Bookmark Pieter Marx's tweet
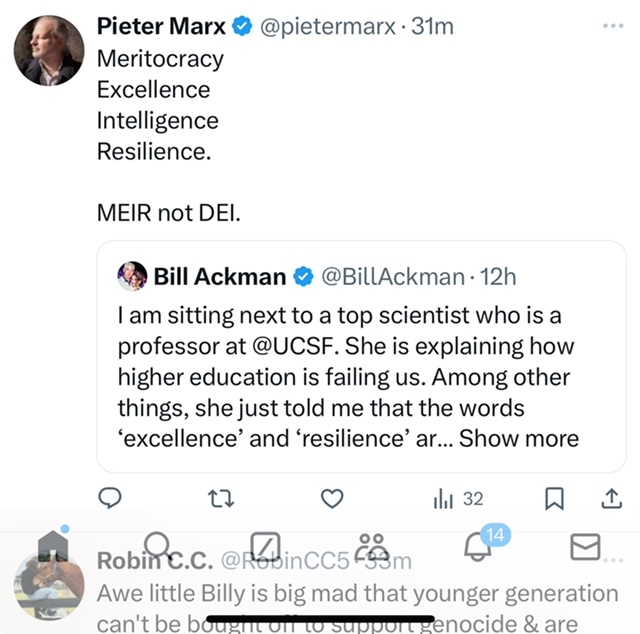Screen dimensions: 640x634 click(x=556, y=498)
